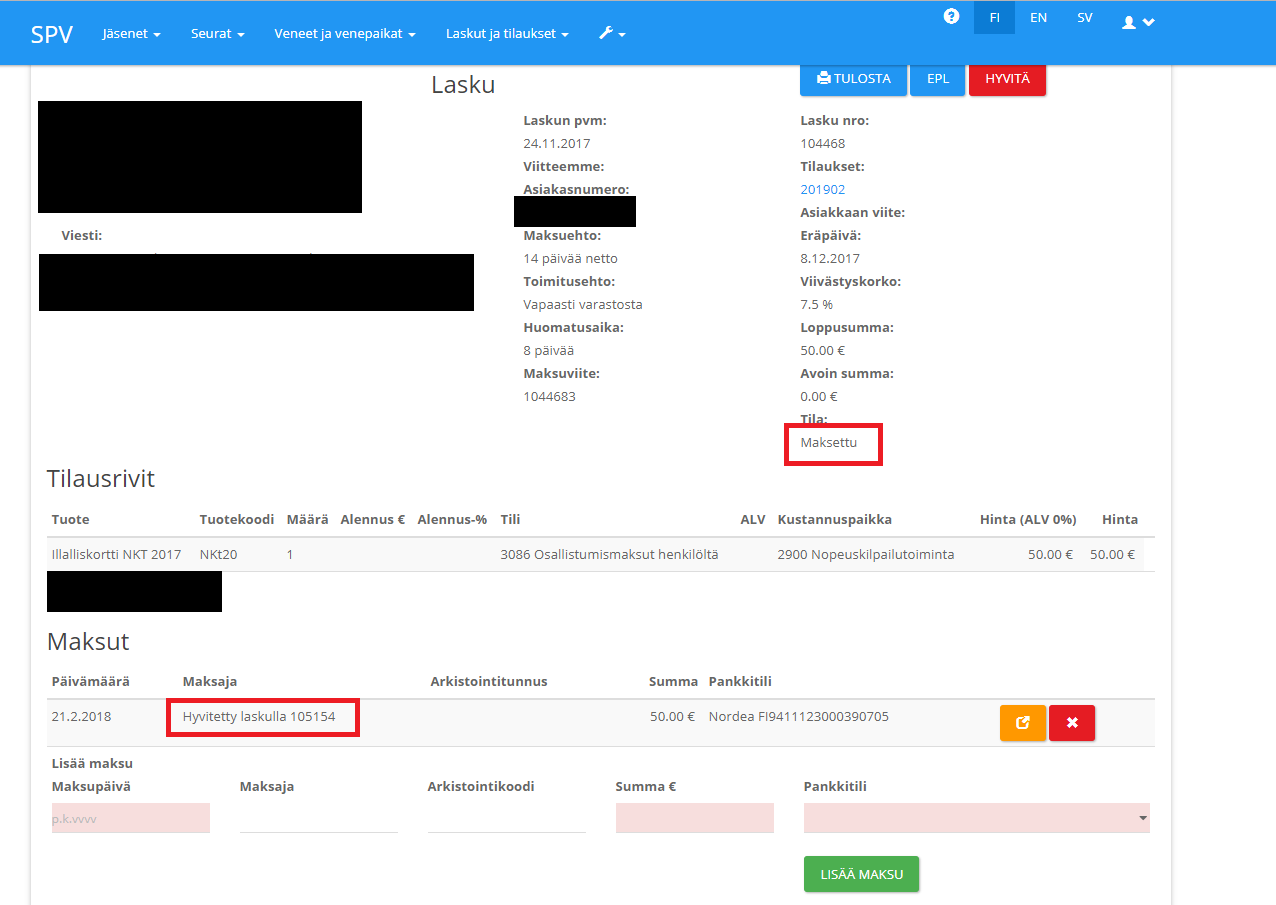
Task: Click late interest value 7.5 %
Action: click(817, 304)
